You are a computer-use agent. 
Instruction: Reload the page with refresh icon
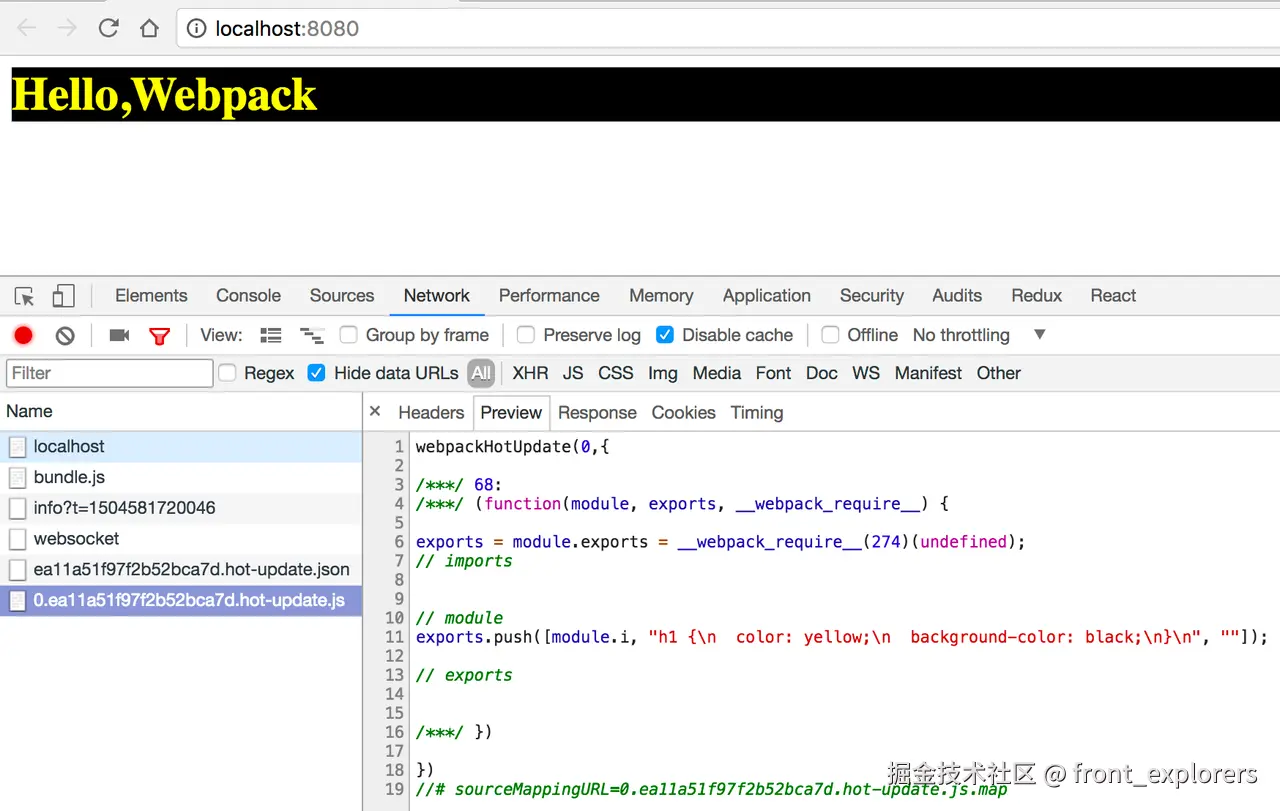click(x=108, y=28)
